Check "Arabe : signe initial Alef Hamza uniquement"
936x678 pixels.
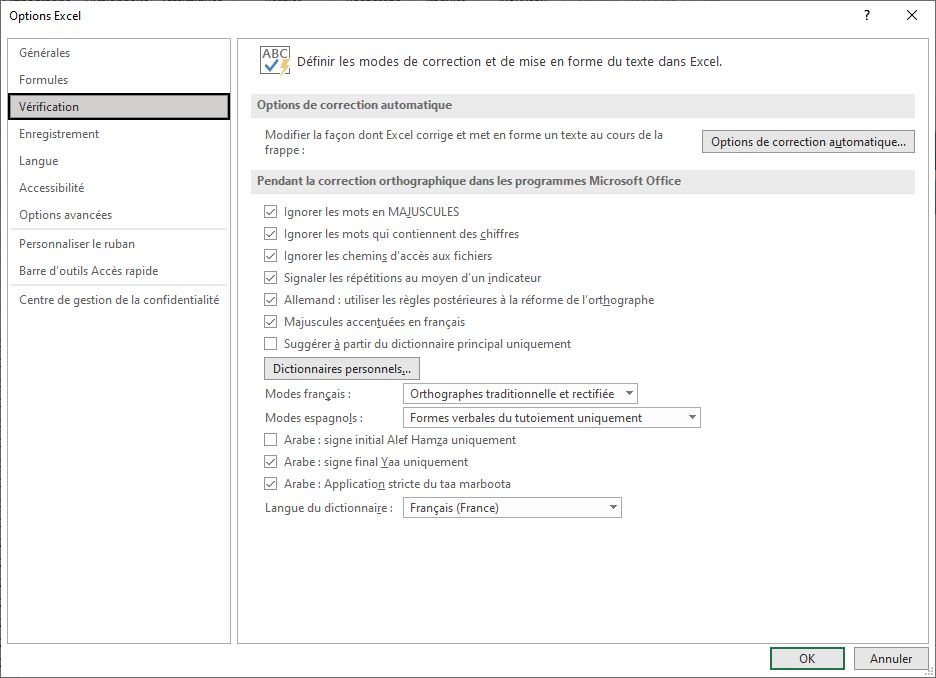(x=271, y=439)
